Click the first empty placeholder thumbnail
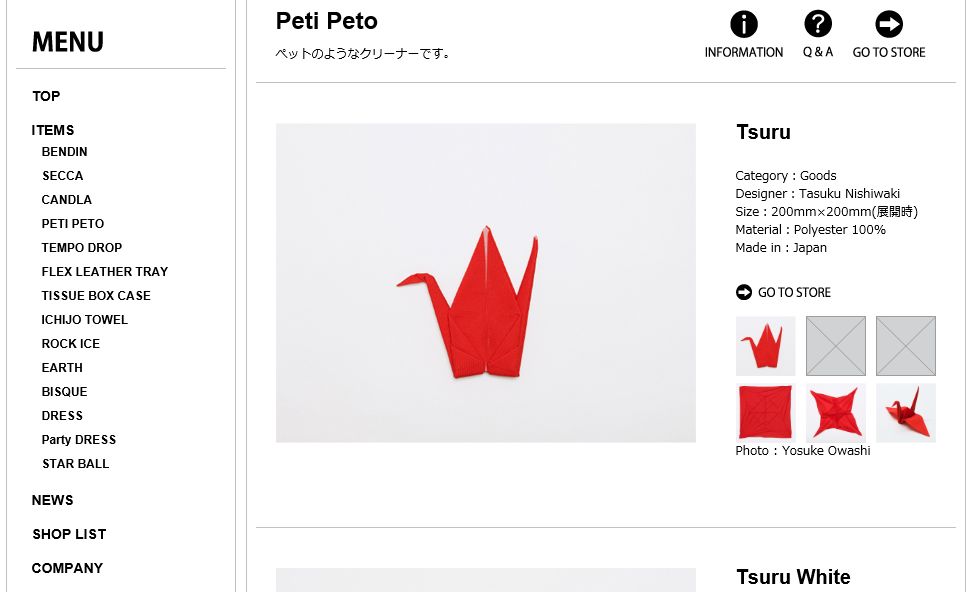The image size is (973, 592). [835, 346]
